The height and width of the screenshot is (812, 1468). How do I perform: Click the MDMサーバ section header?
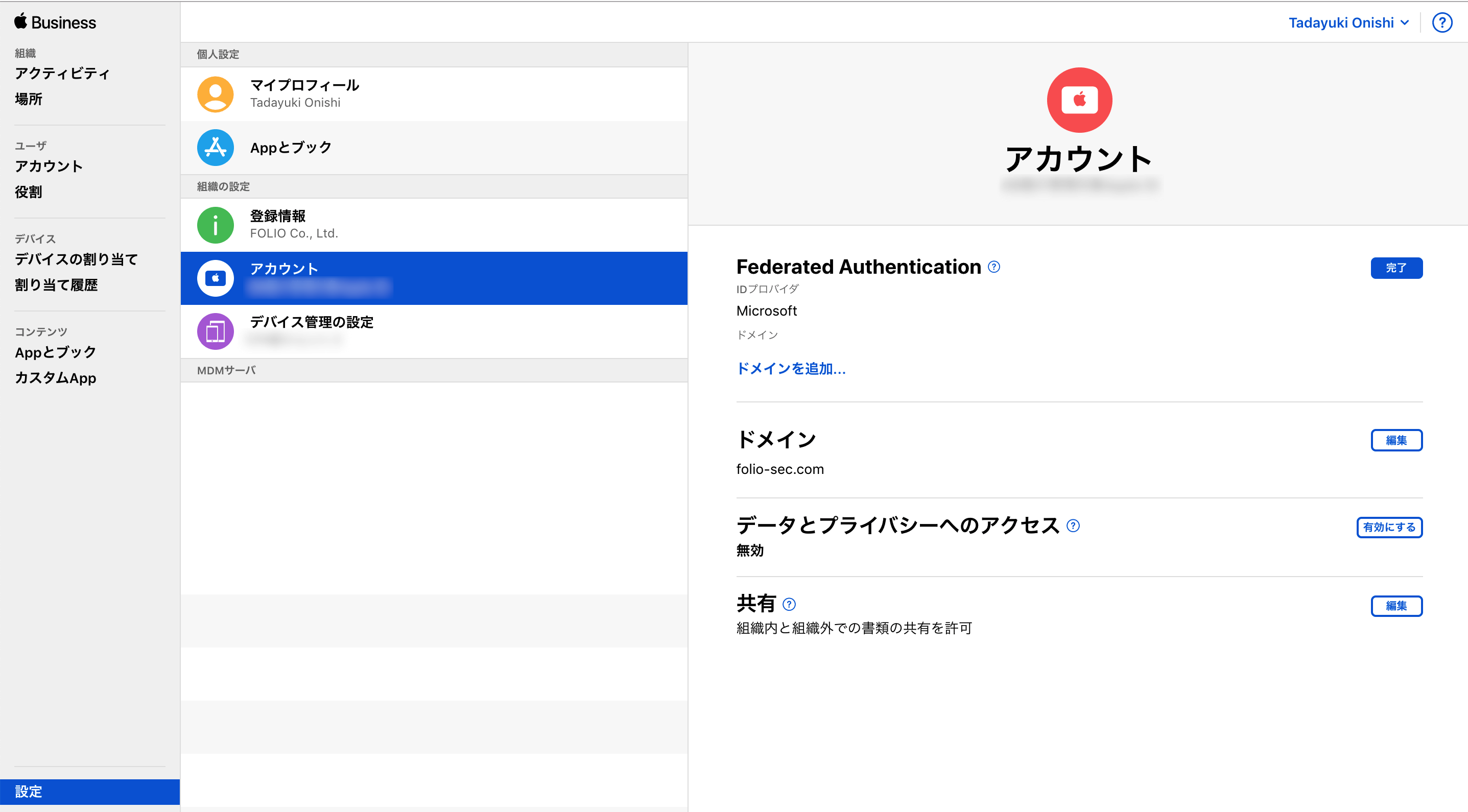(x=434, y=370)
